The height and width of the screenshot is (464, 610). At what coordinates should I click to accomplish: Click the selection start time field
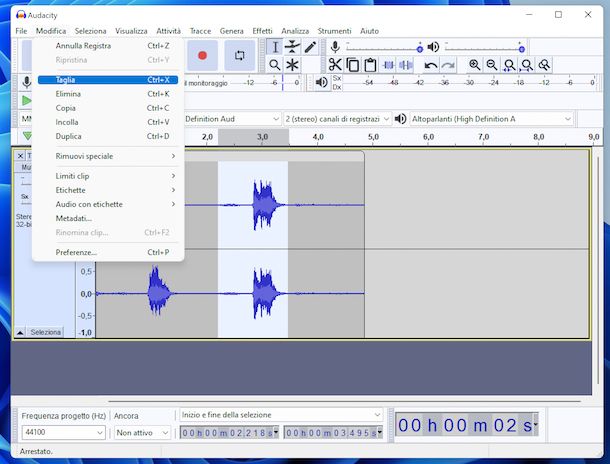point(230,432)
